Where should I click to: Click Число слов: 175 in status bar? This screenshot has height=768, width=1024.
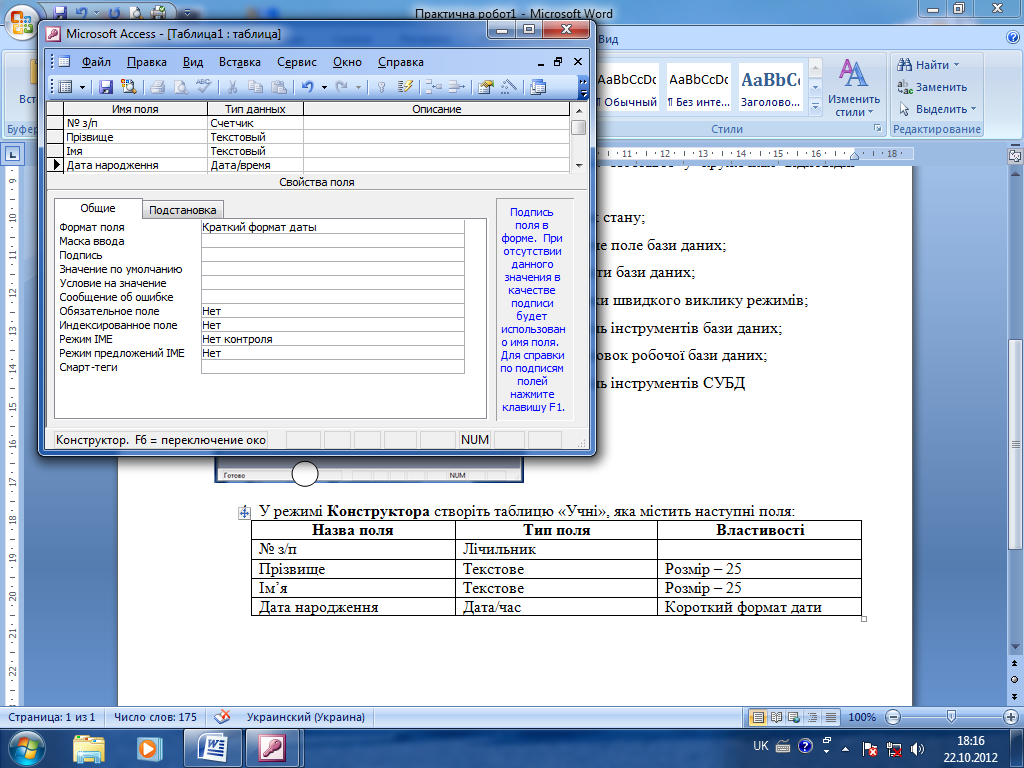[x=155, y=717]
